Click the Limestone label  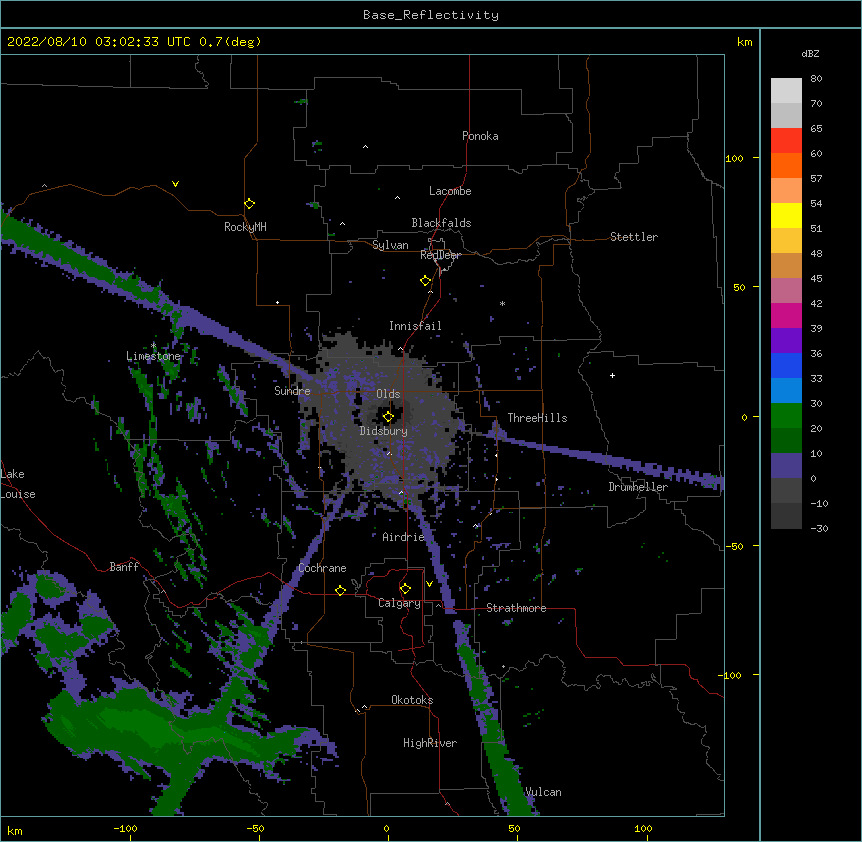[x=153, y=356]
